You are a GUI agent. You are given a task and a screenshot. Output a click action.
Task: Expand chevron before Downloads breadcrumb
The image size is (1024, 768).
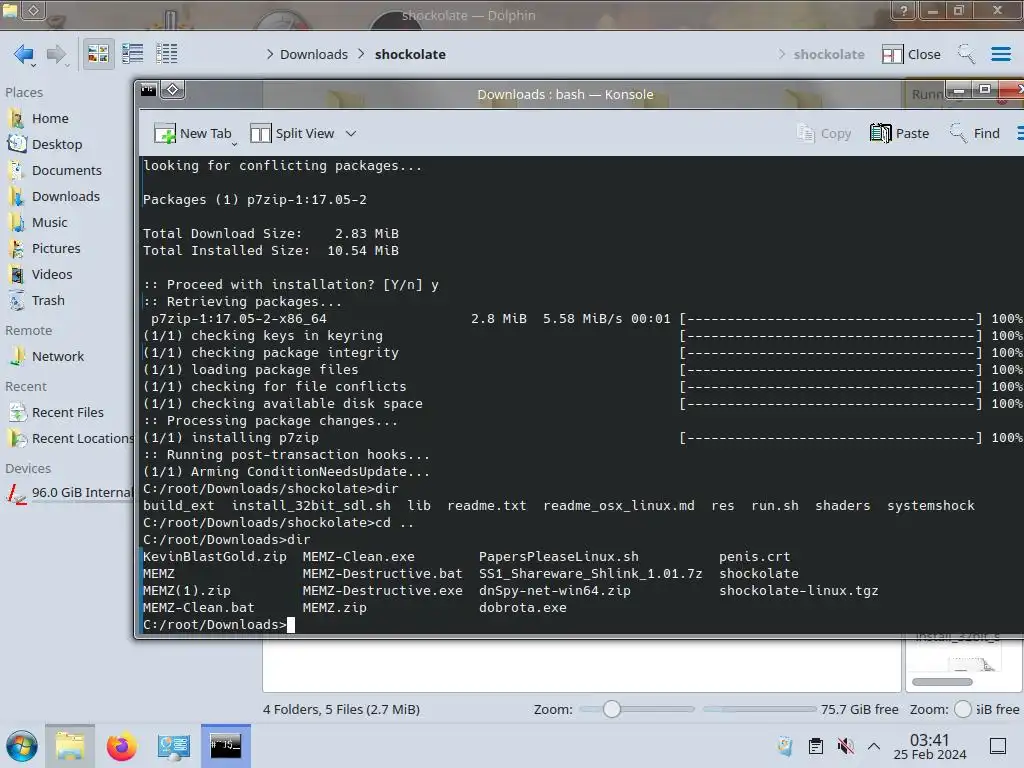tap(270, 54)
